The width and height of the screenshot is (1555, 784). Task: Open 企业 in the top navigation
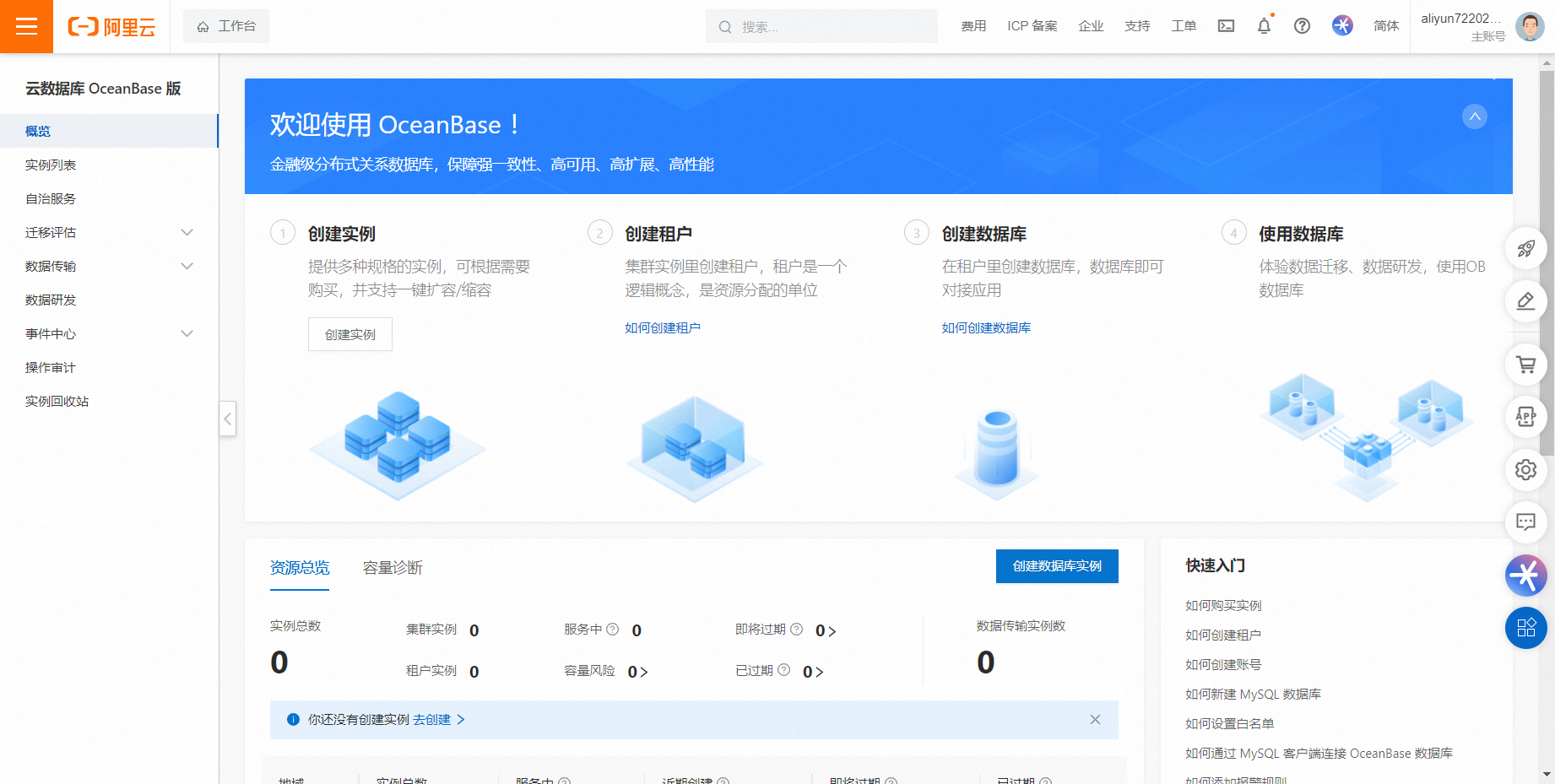[x=1091, y=26]
